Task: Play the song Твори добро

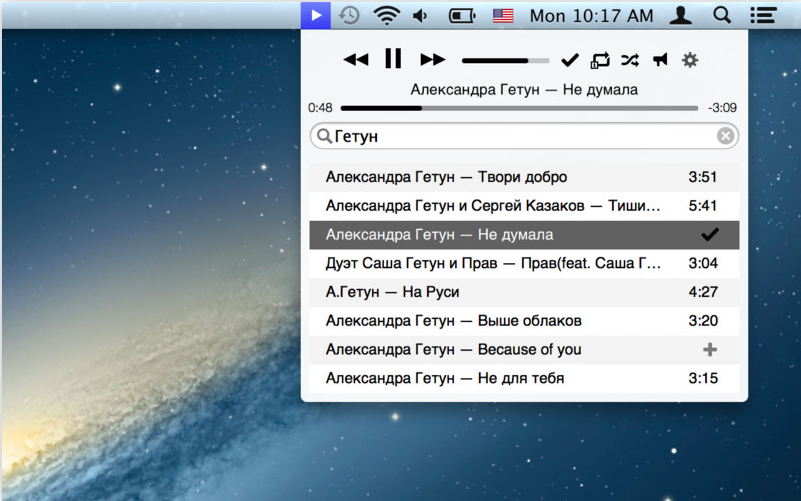Action: pos(446,178)
